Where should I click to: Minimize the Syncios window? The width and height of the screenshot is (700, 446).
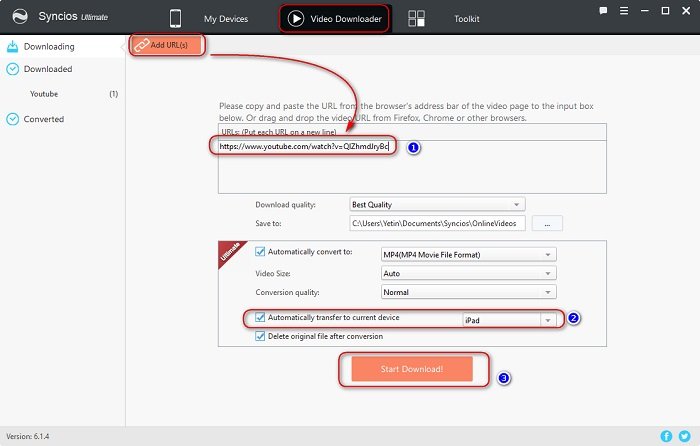[x=645, y=11]
